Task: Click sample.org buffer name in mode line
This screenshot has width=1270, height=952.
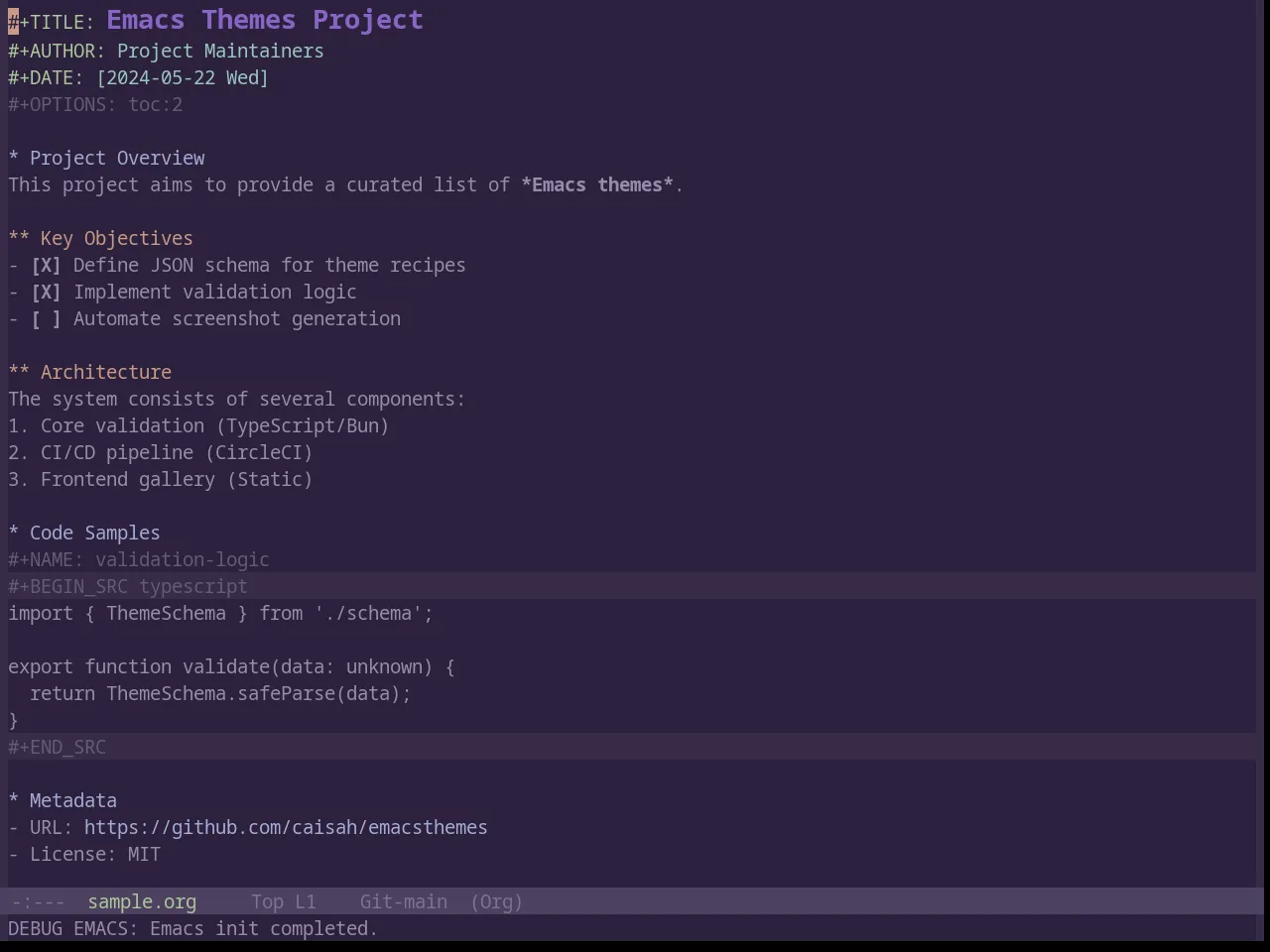Action: pos(142,902)
